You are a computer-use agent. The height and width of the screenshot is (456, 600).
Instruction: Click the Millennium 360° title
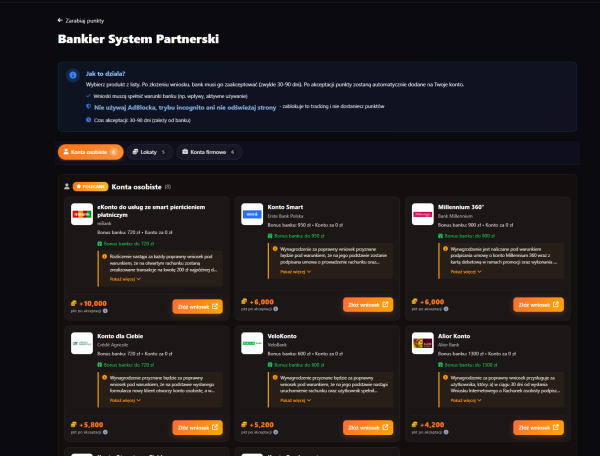461,207
